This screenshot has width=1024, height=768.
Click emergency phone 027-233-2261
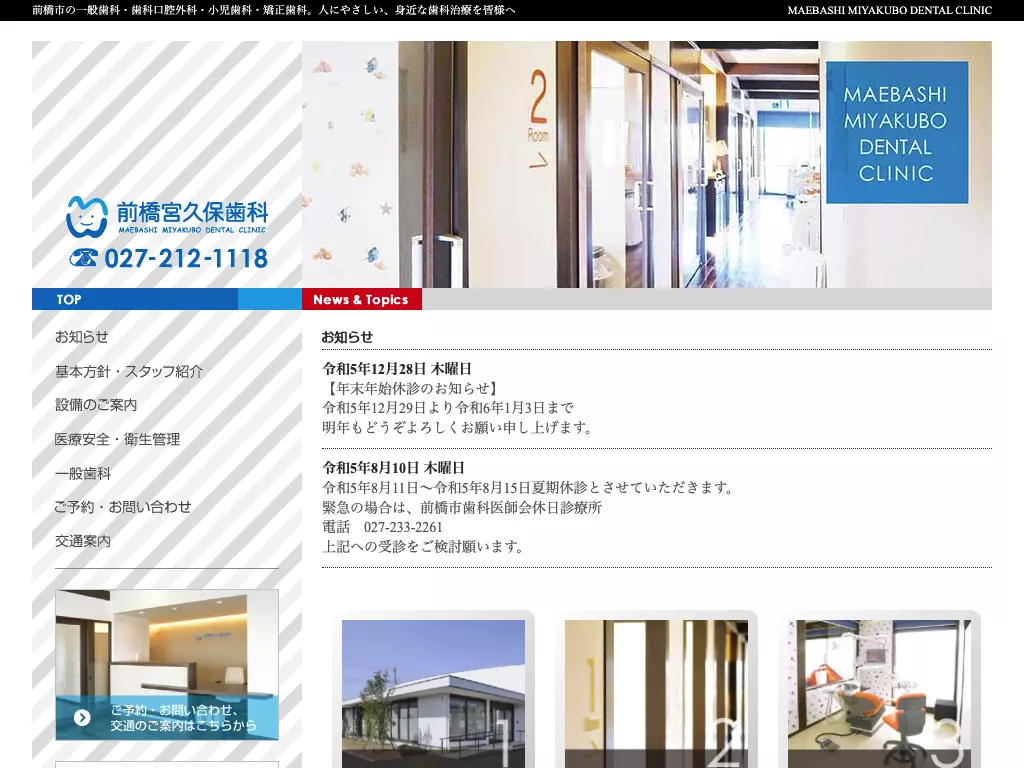(403, 527)
